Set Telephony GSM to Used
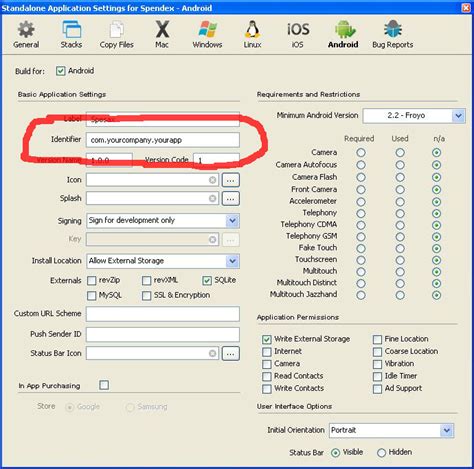This screenshot has width=474, height=469. click(x=400, y=237)
